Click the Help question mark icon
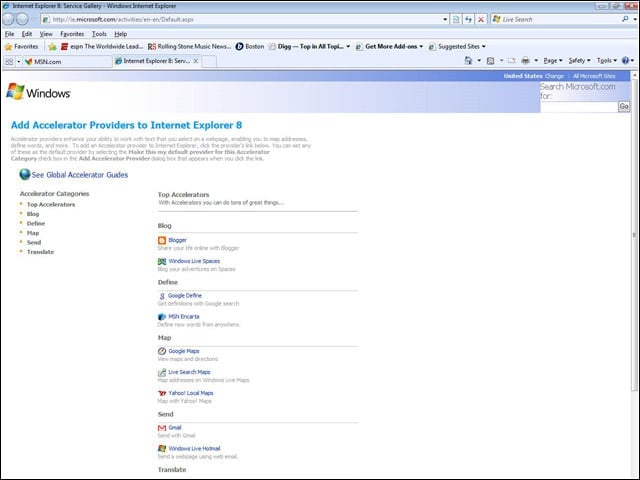The image size is (640, 480). click(x=625, y=60)
